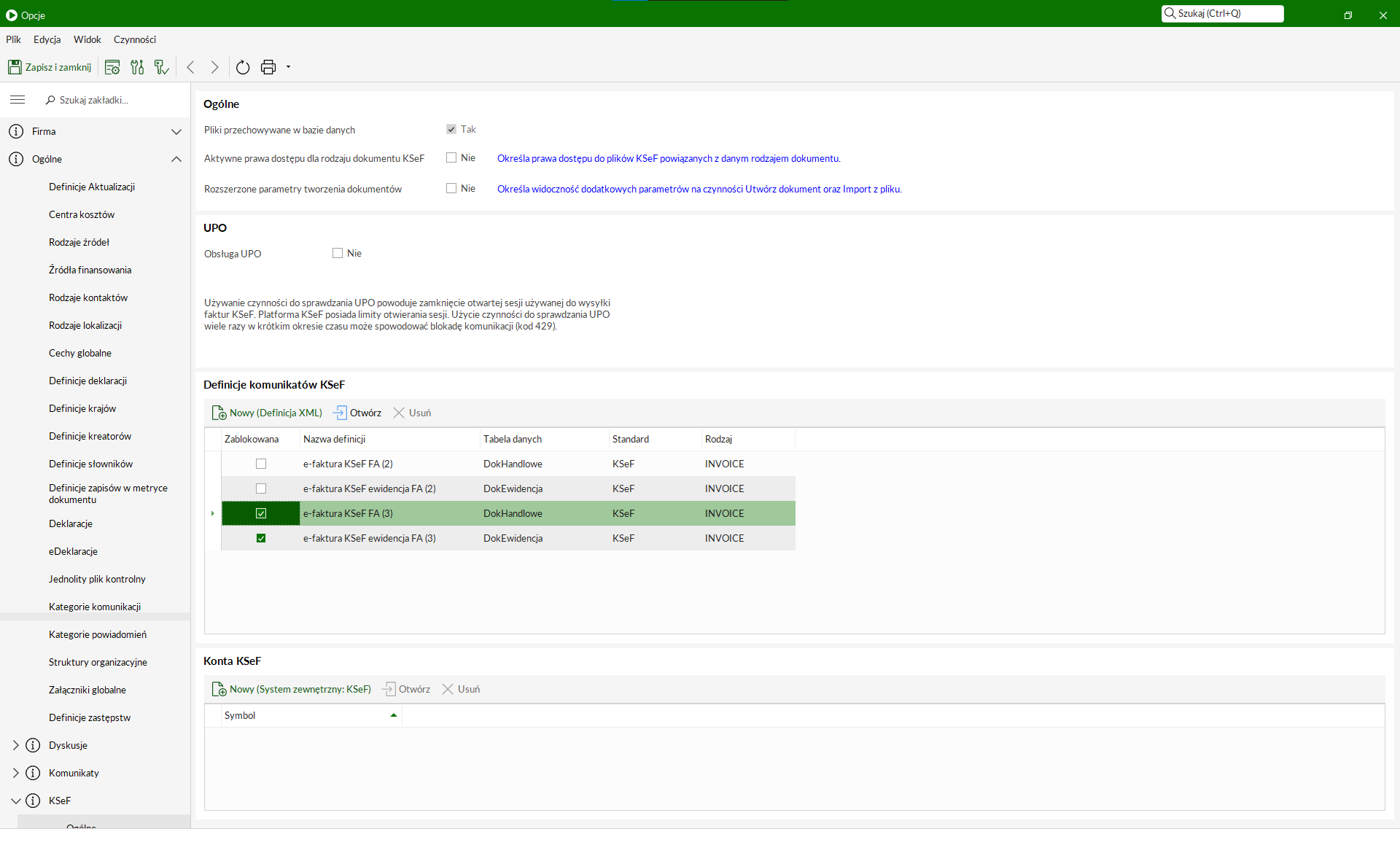Expand the Dyskusje tree node

pos(15,745)
